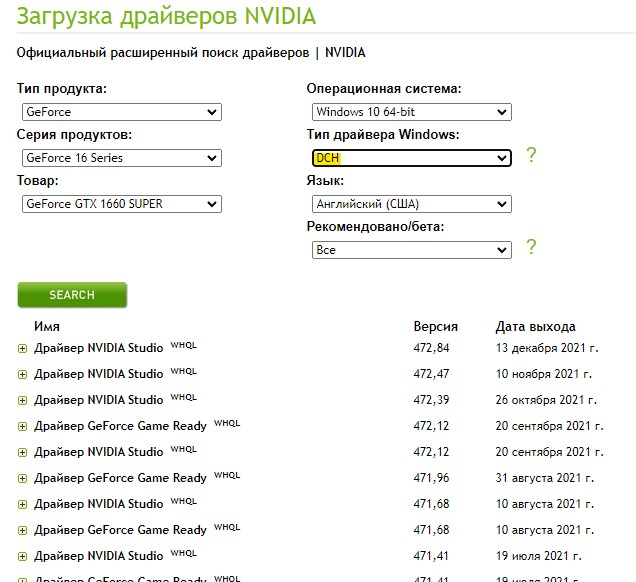
Task: Click the date 10 ноября 2021 г.
Action: point(544,374)
